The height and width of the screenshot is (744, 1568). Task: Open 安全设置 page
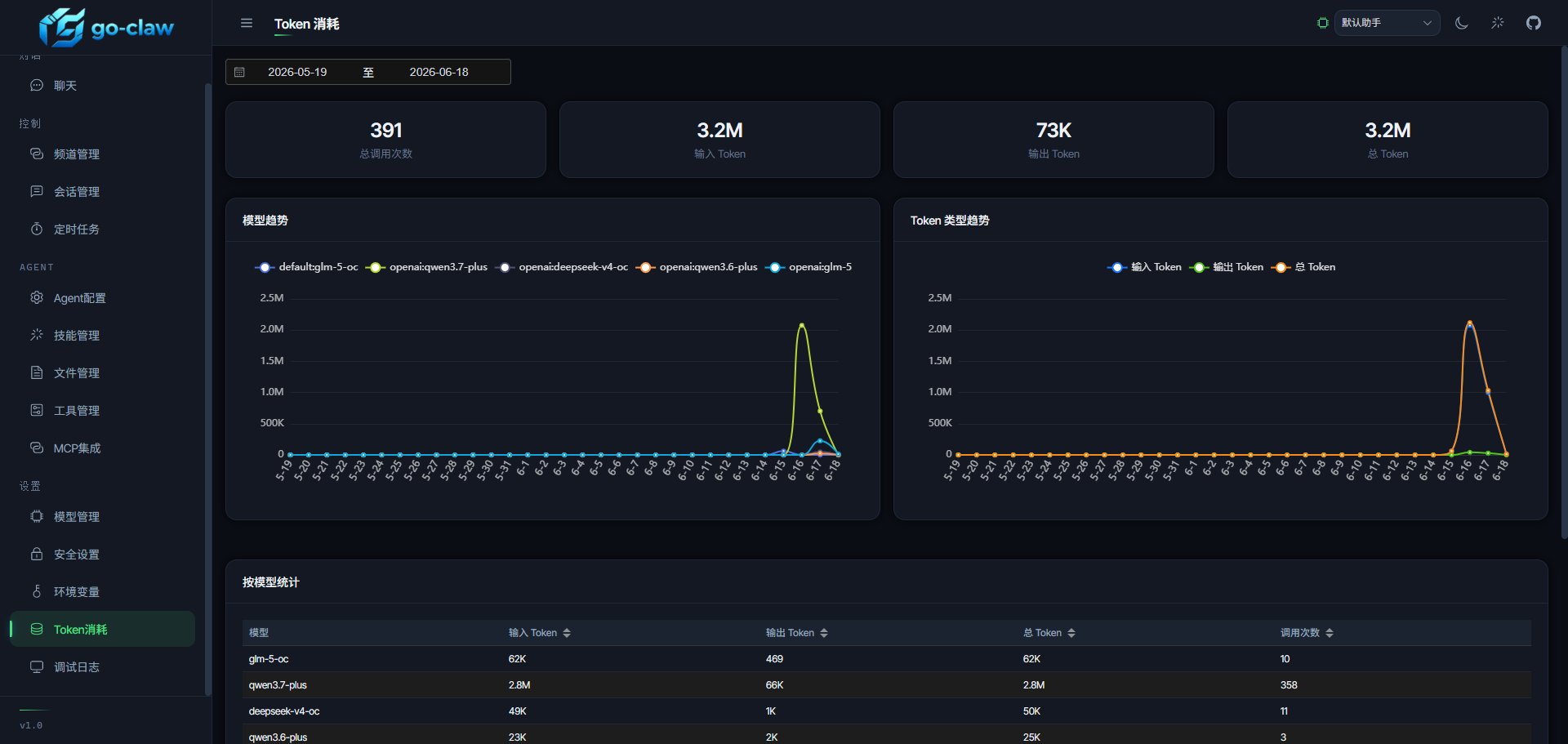click(x=102, y=555)
